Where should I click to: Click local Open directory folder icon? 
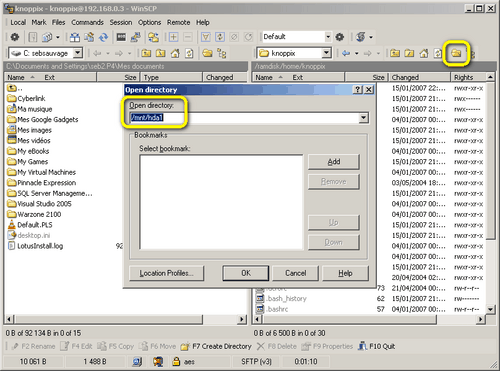(x=207, y=53)
